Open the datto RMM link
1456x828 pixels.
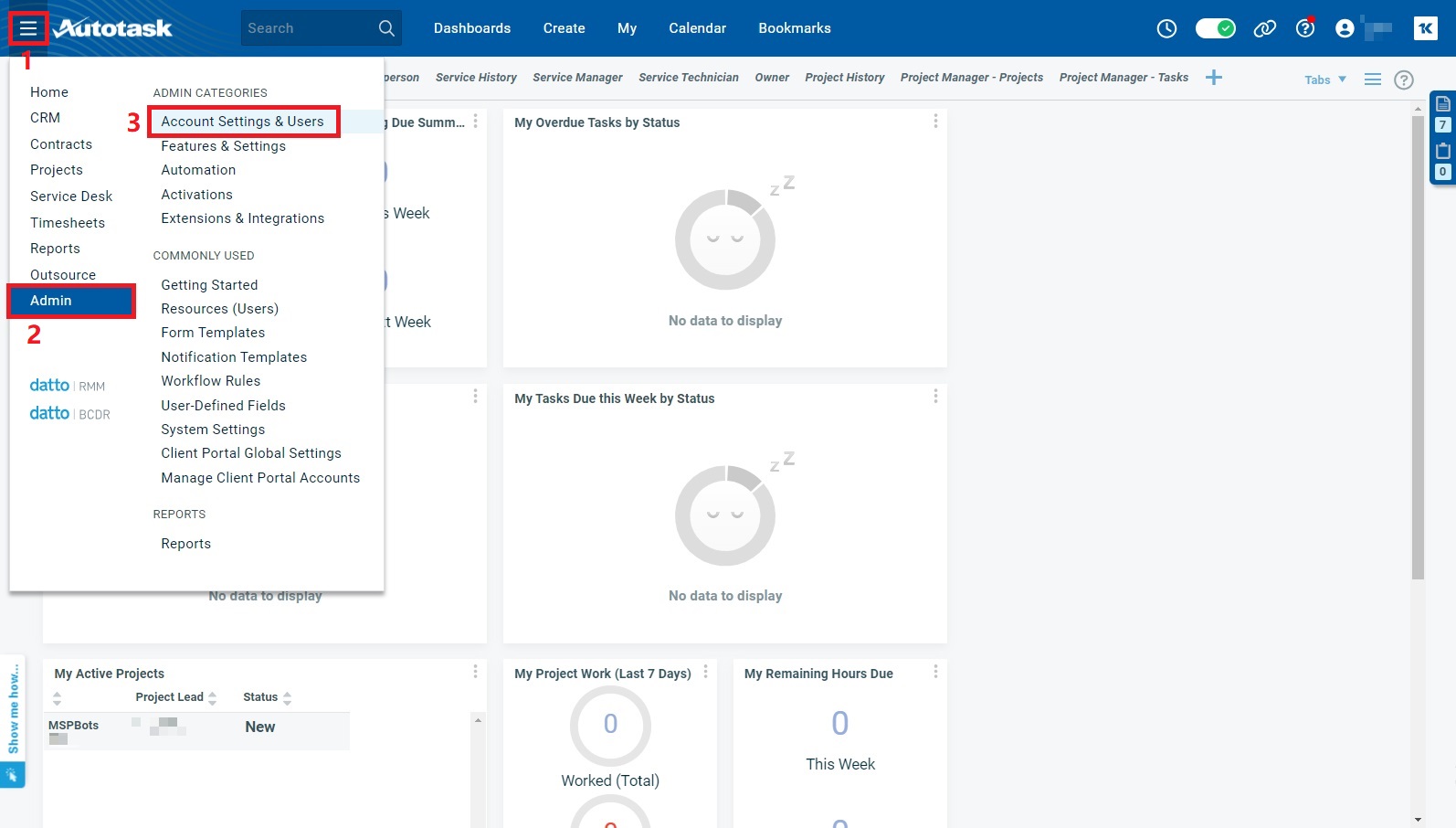click(x=68, y=386)
